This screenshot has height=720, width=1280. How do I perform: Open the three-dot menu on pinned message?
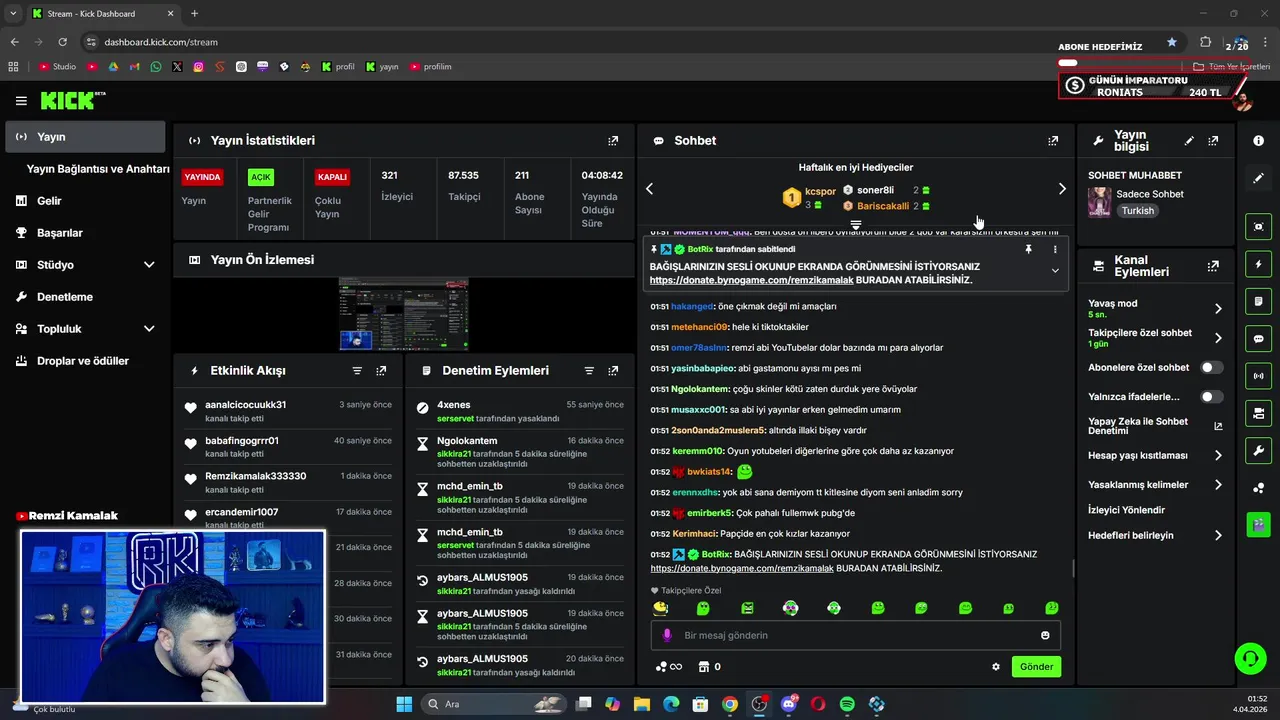[1054, 249]
